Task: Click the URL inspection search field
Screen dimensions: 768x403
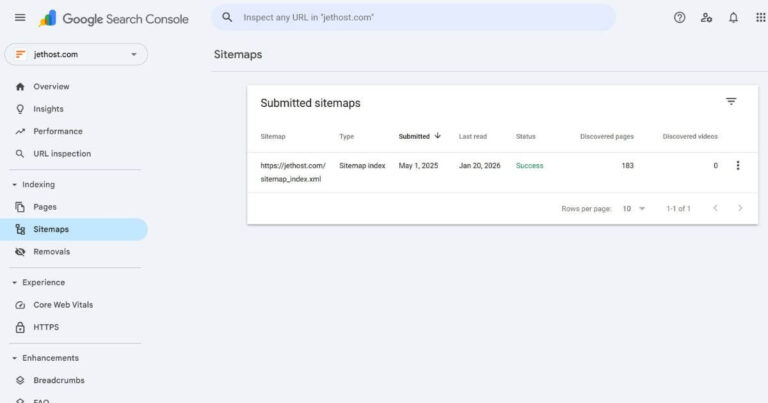Action: tap(413, 18)
